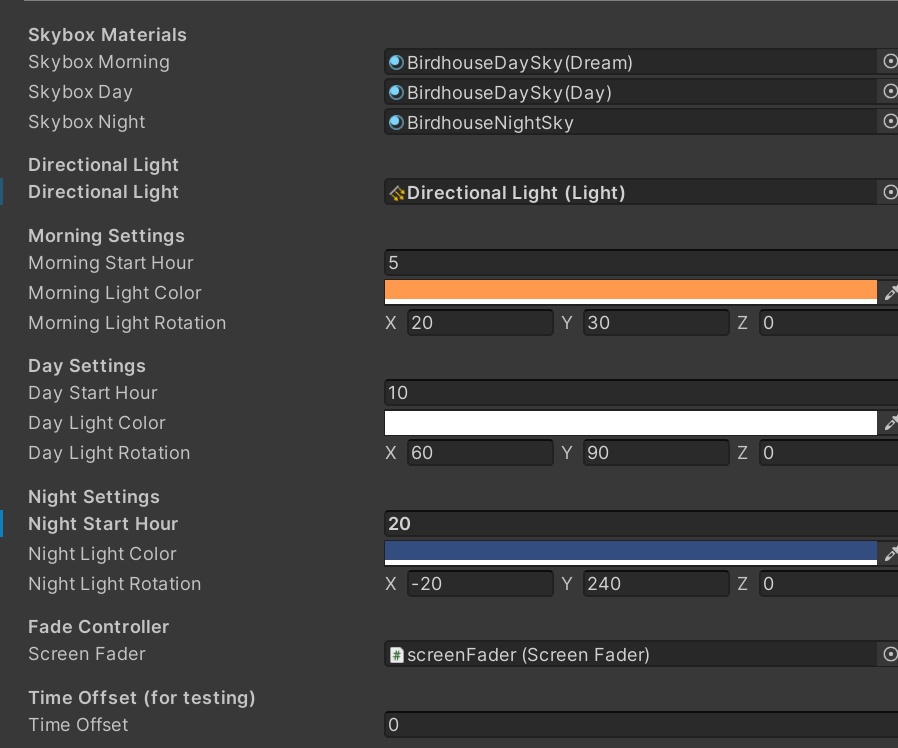Pick Night Light Color with eyedropper
This screenshot has width=898, height=748.
890,554
